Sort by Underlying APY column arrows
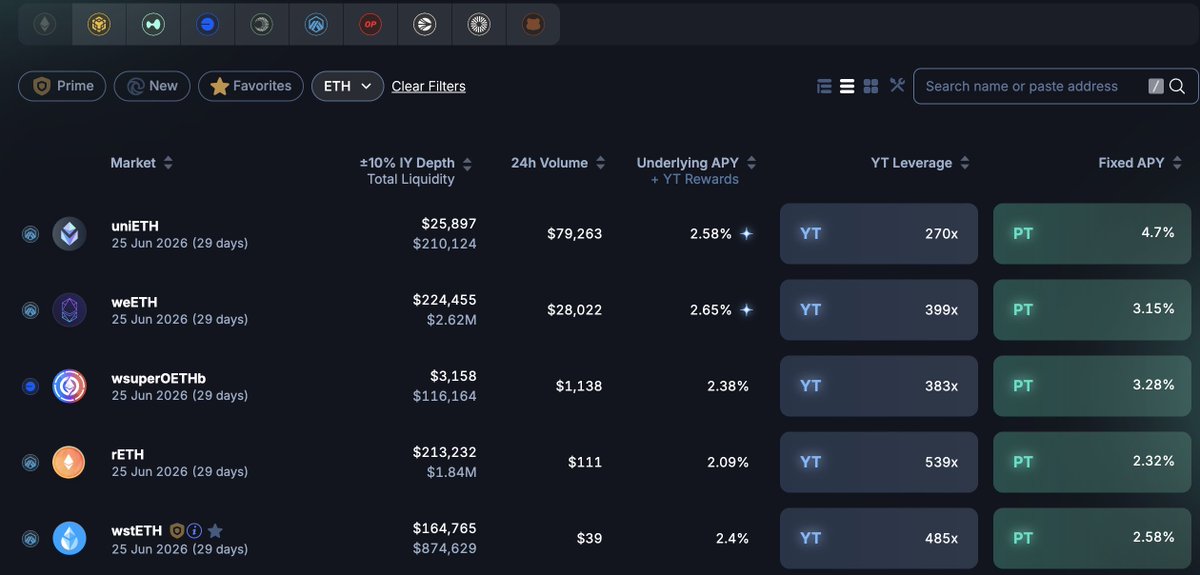 [x=751, y=163]
